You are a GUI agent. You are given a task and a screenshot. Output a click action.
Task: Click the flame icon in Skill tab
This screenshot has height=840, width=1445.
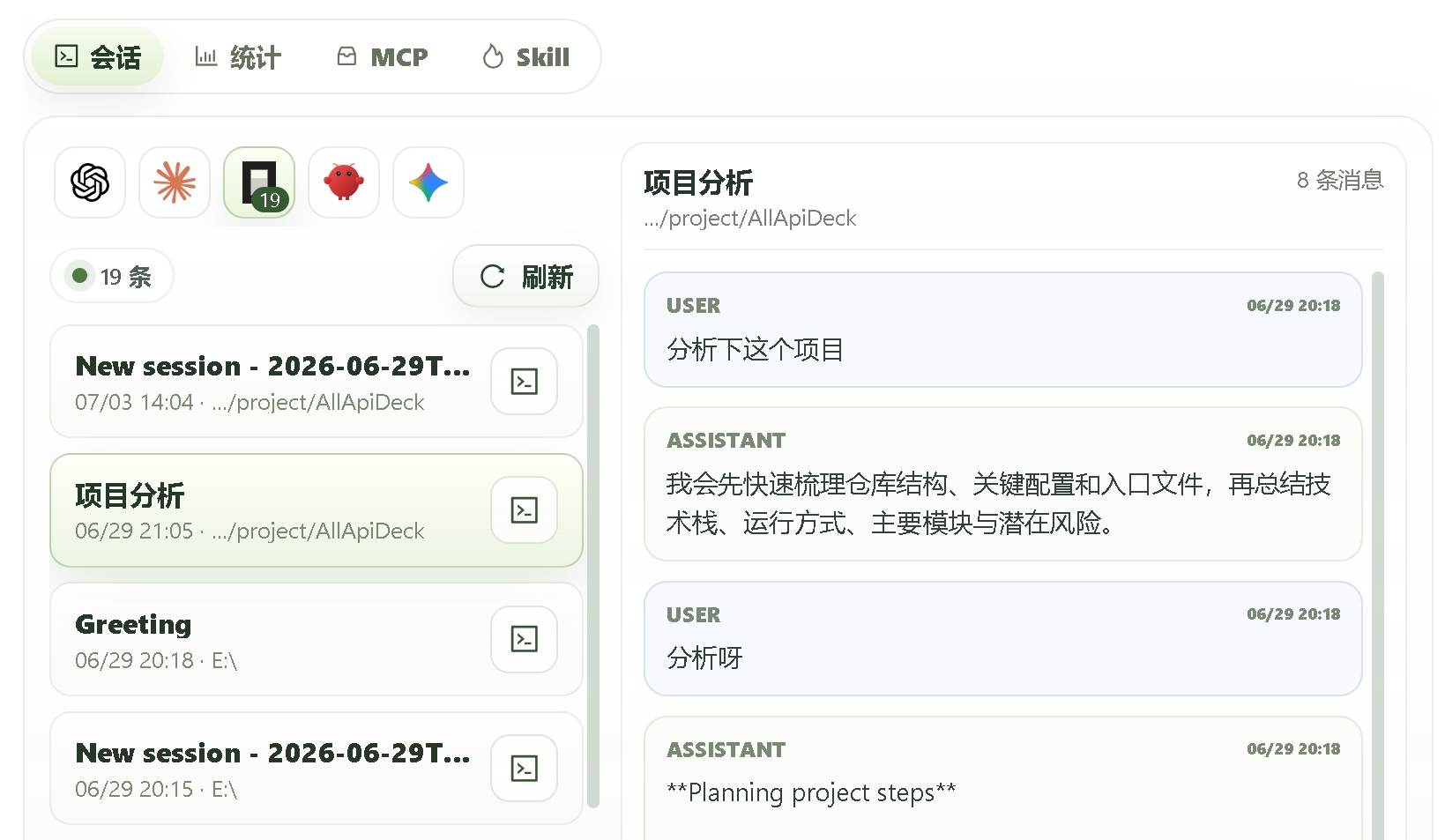[x=493, y=56]
